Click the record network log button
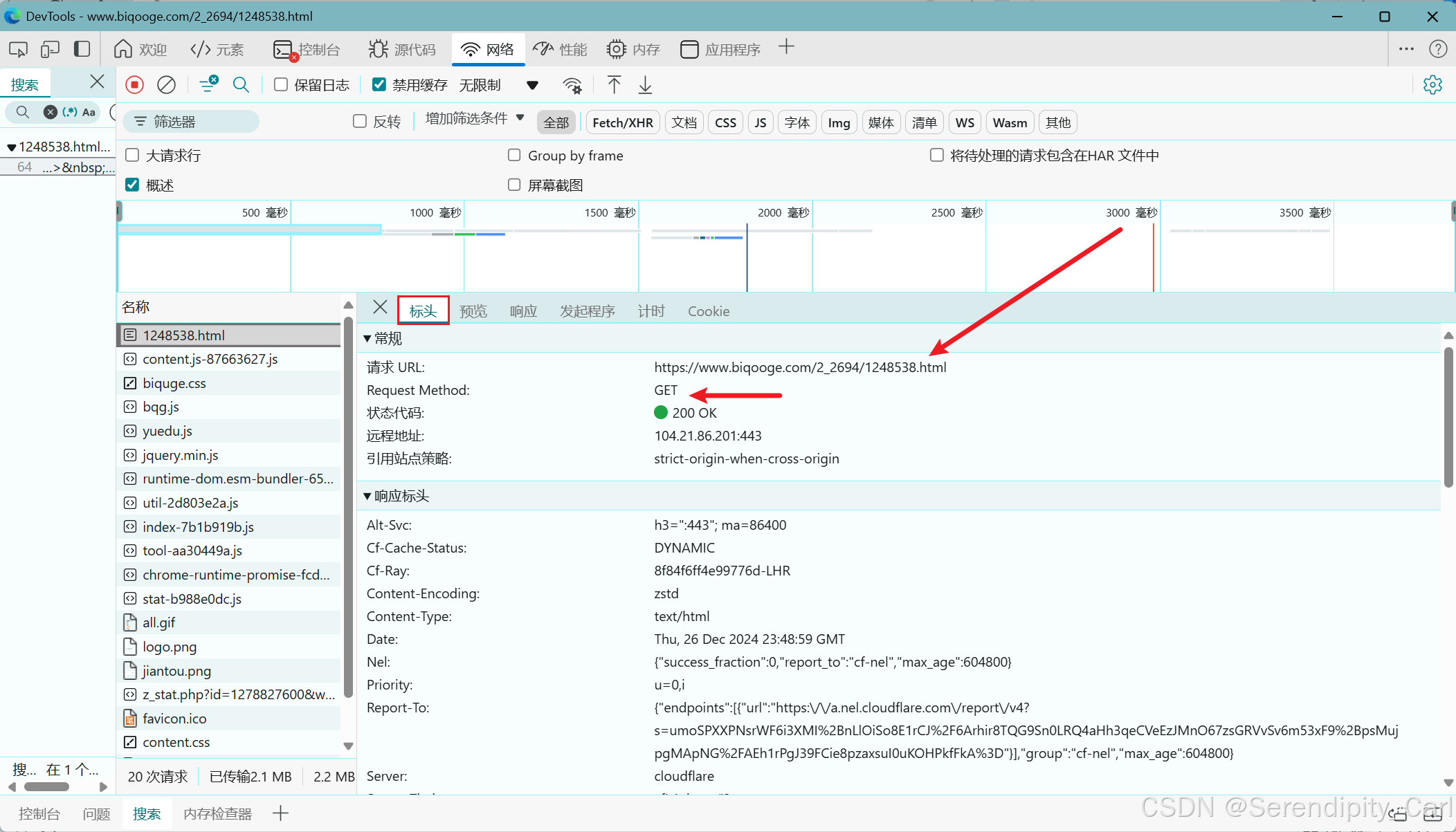 tap(134, 84)
